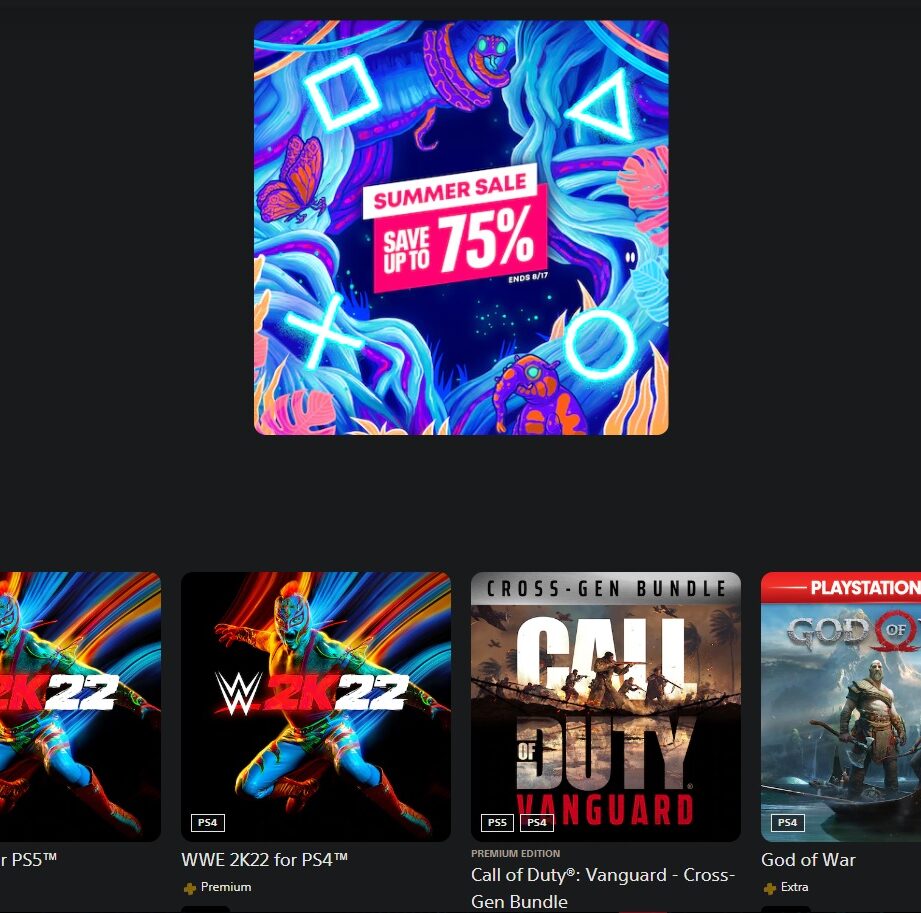Screen dimensions: 921x913
Task: Click the PS Plus icon beside Extra
Action: point(769,888)
